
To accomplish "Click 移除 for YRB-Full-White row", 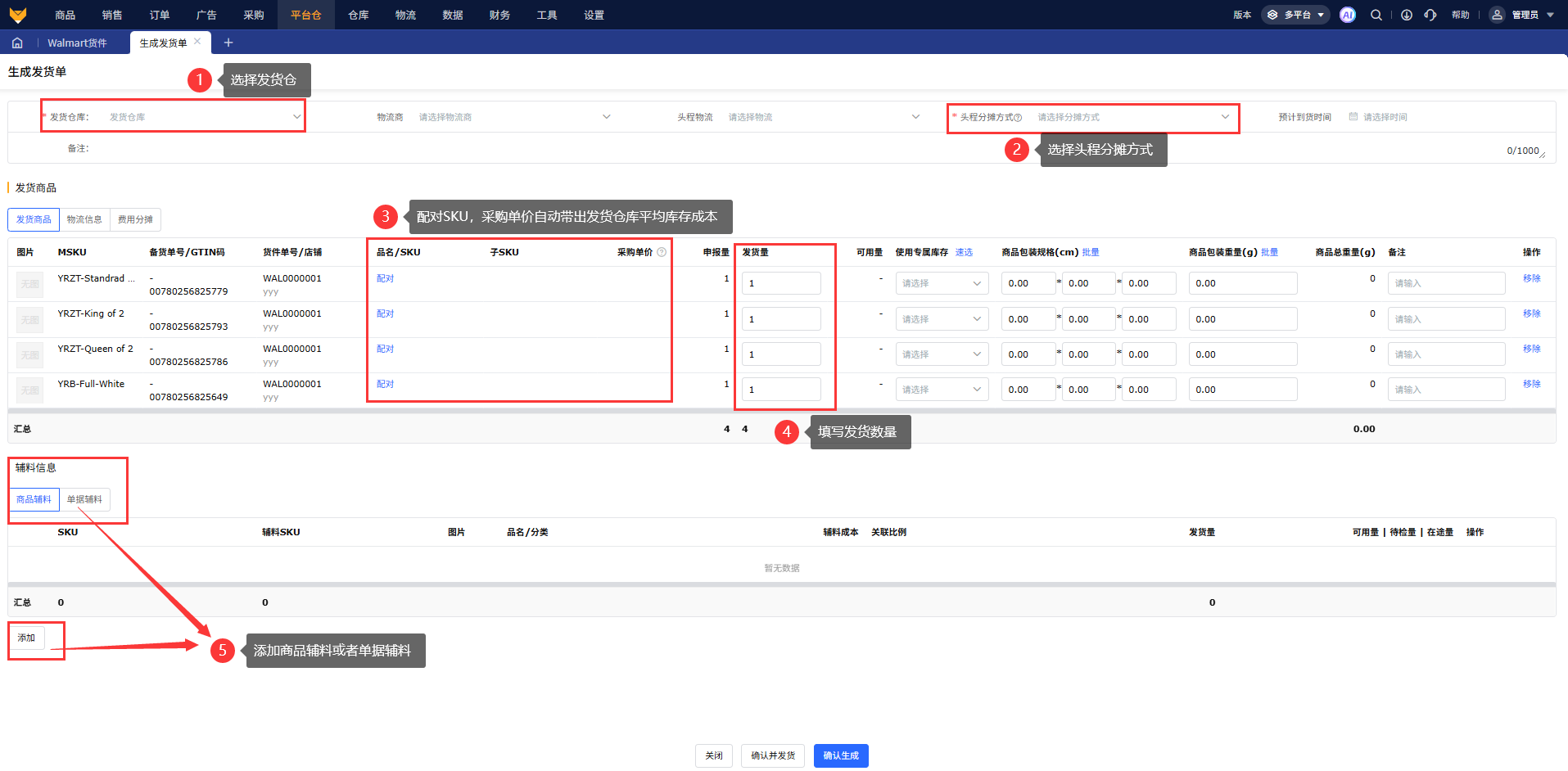I will (1531, 384).
